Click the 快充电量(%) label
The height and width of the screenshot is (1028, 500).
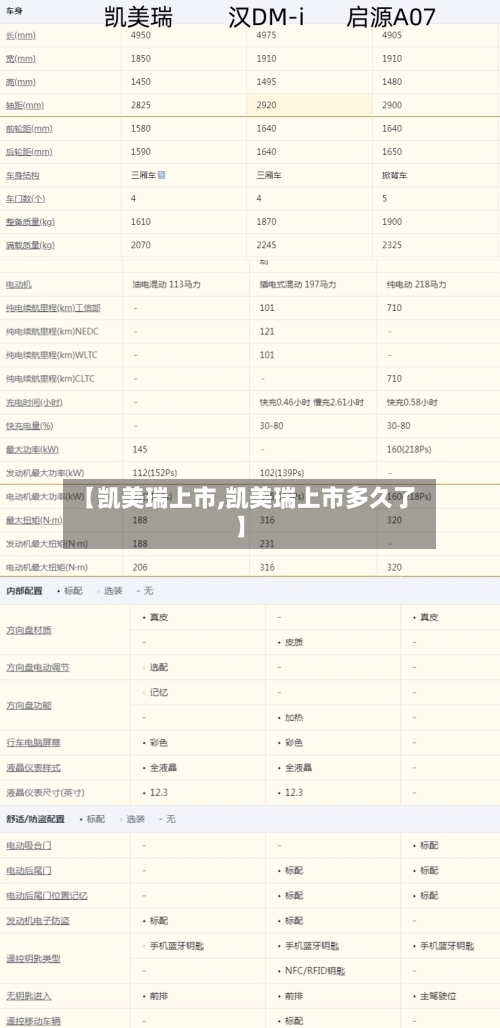pos(29,425)
